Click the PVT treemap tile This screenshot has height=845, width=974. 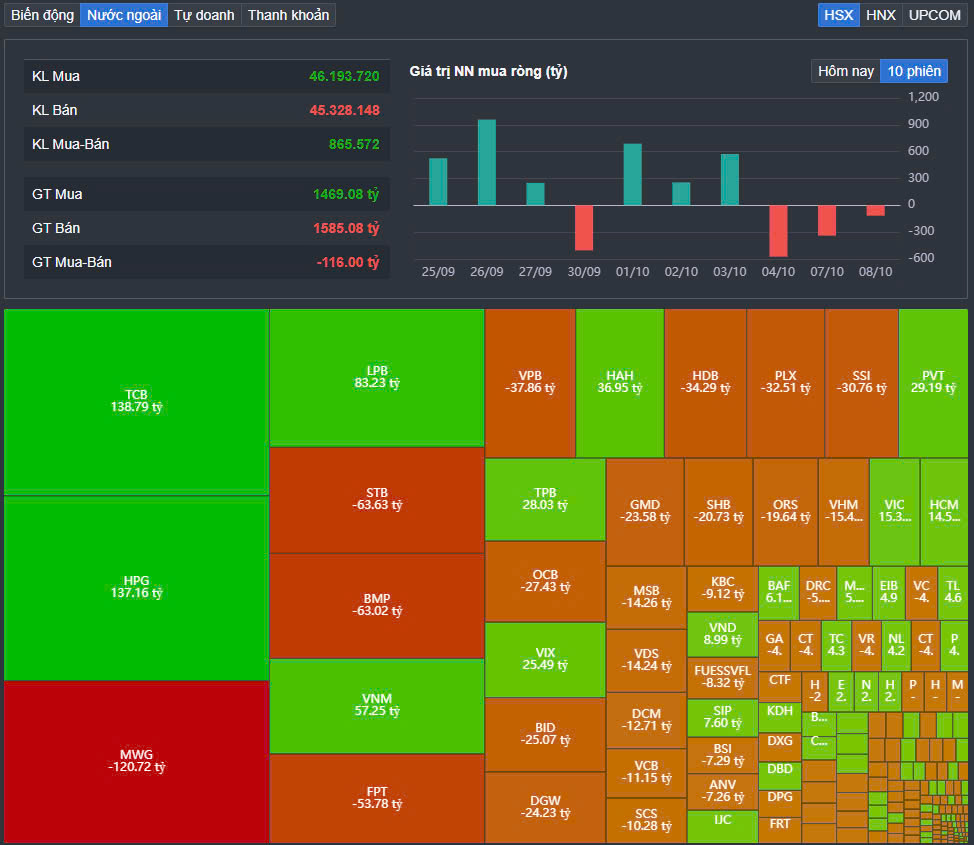point(933,382)
